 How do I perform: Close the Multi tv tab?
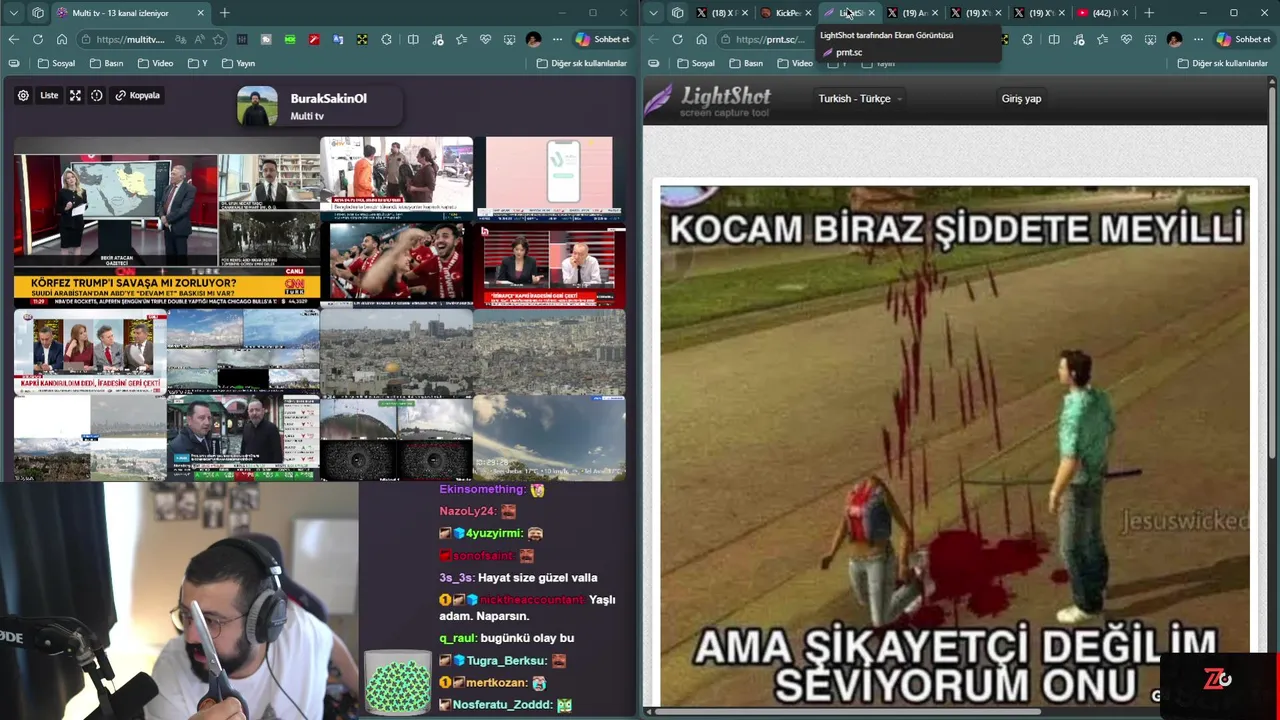[200, 13]
